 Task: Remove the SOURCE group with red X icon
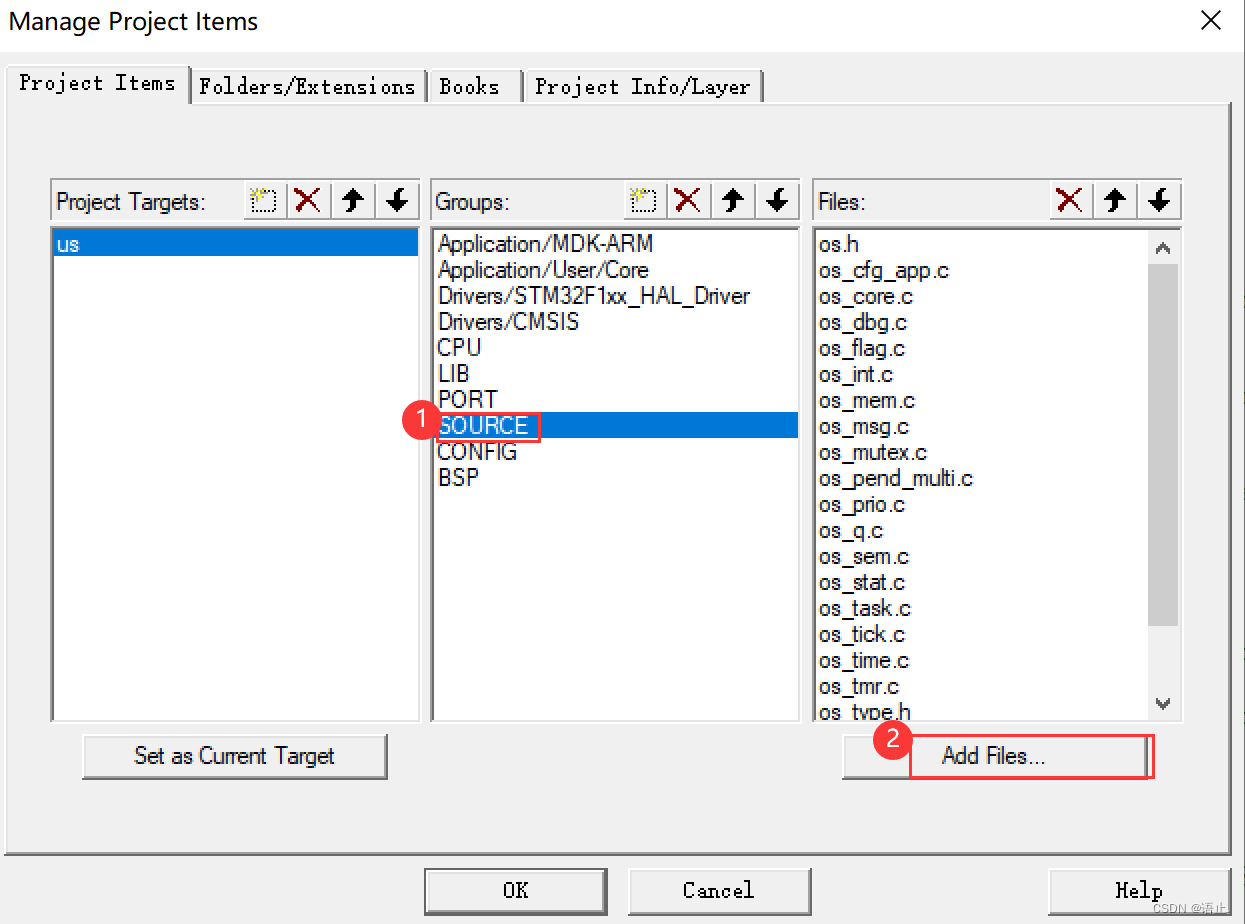click(x=688, y=200)
